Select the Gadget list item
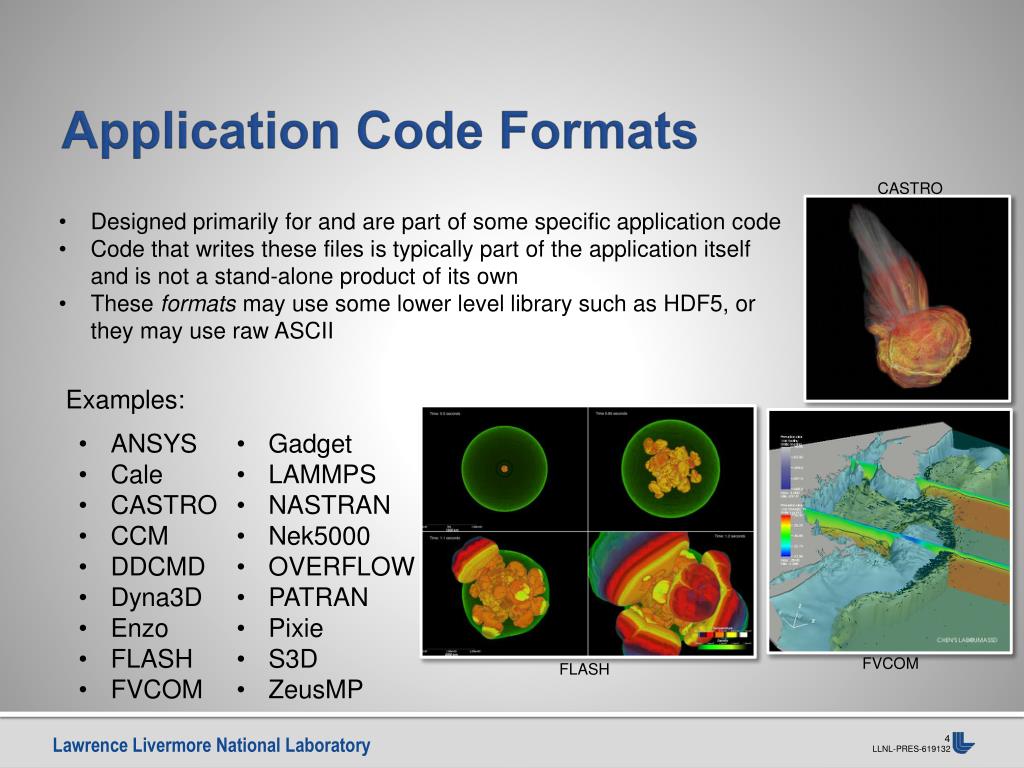 click(x=310, y=445)
